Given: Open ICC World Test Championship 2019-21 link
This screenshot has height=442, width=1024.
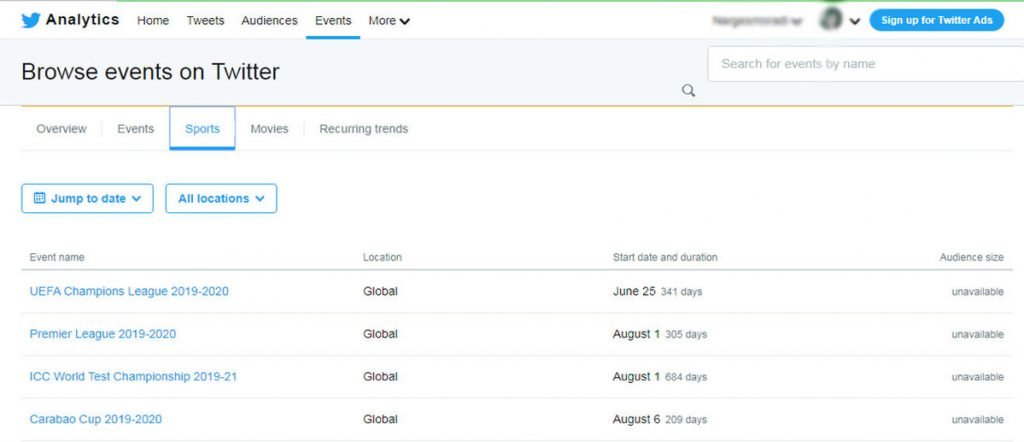Looking at the screenshot, I should 133,377.
